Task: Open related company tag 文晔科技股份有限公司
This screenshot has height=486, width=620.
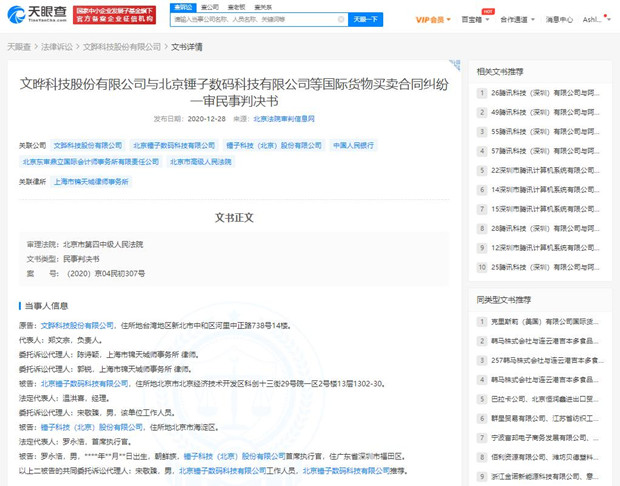Action: [88, 146]
